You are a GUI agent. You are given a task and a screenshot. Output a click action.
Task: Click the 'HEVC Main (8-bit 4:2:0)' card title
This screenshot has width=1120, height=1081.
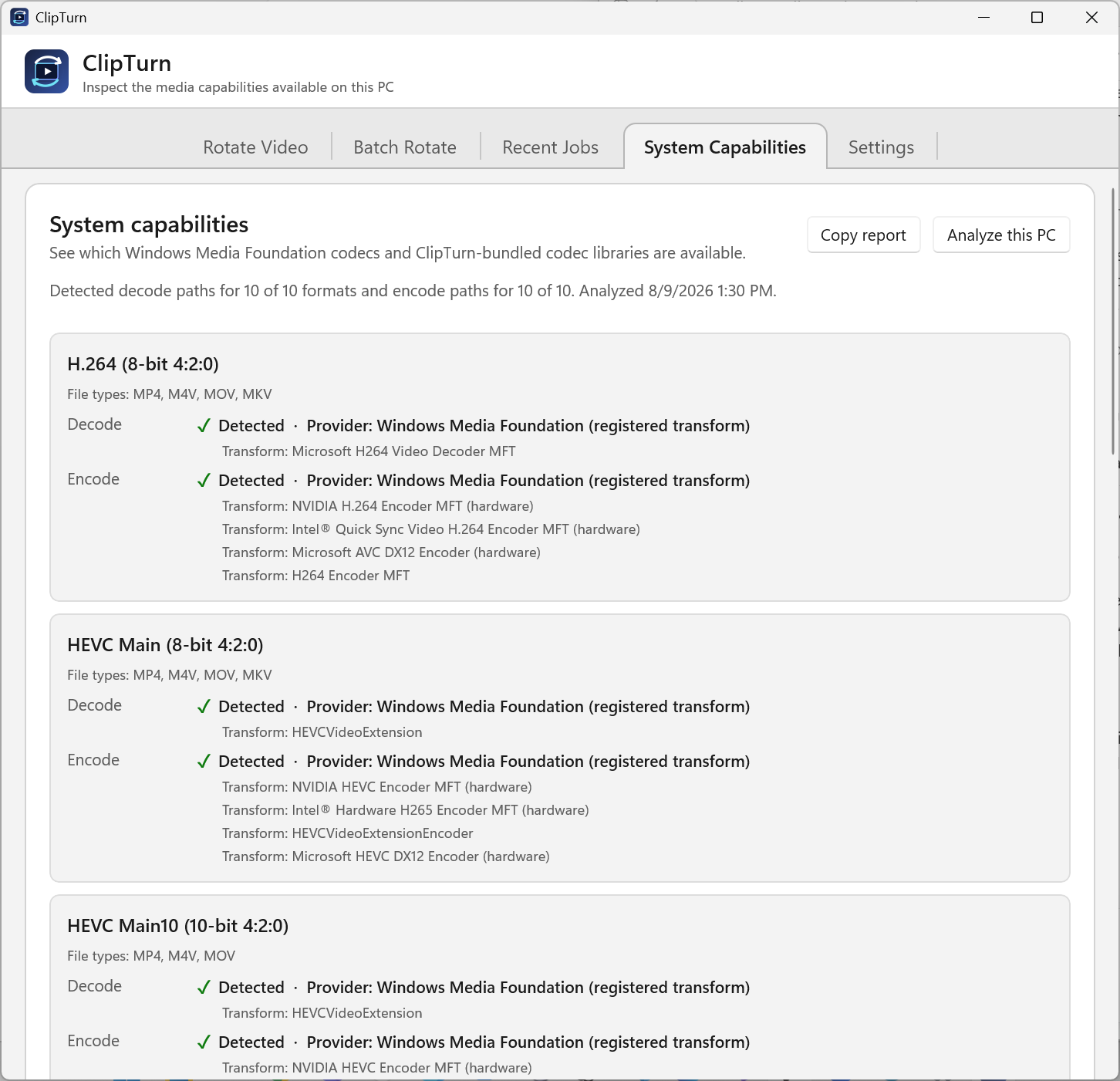pyautogui.click(x=165, y=645)
